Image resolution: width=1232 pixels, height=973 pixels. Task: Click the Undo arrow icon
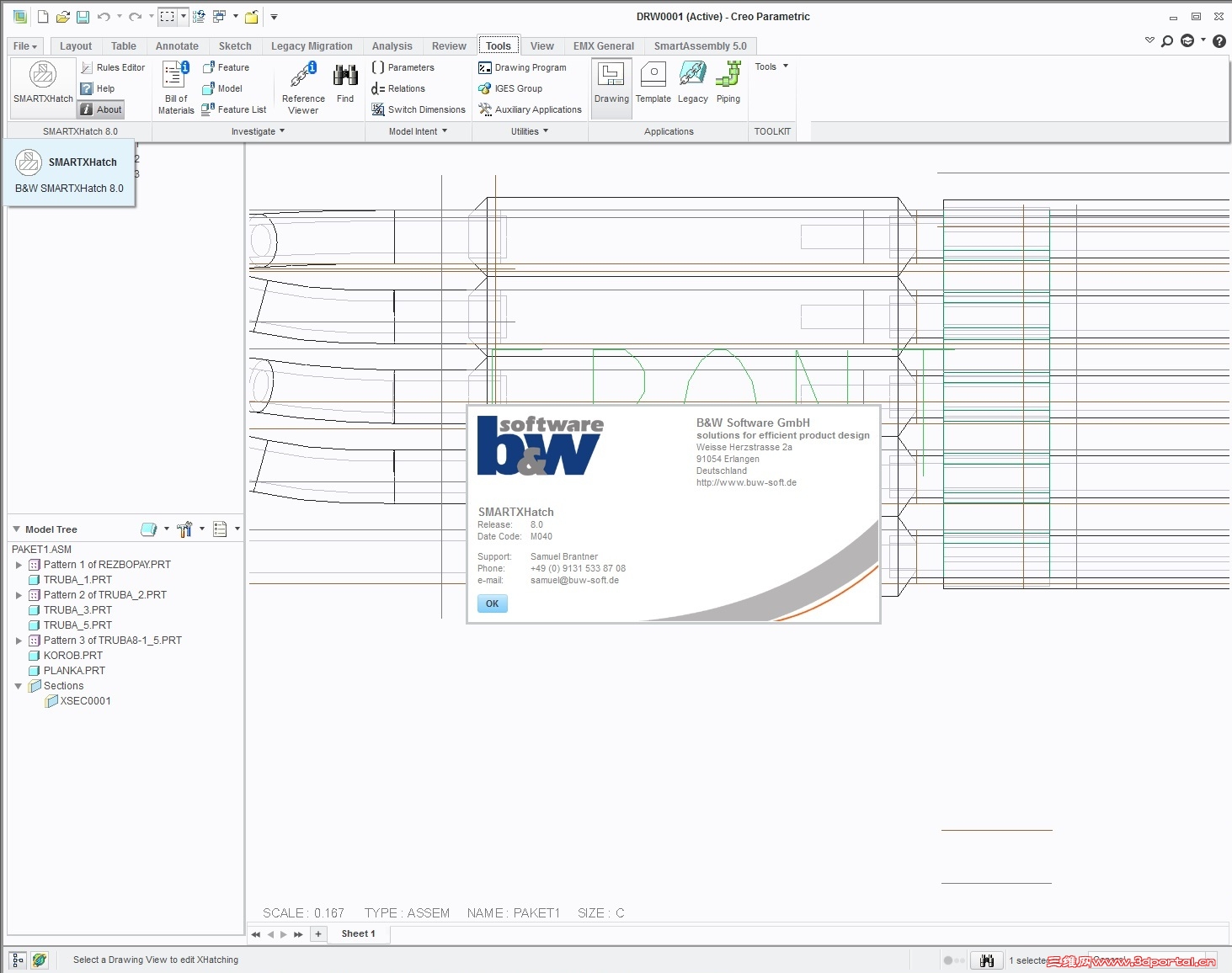tap(104, 17)
